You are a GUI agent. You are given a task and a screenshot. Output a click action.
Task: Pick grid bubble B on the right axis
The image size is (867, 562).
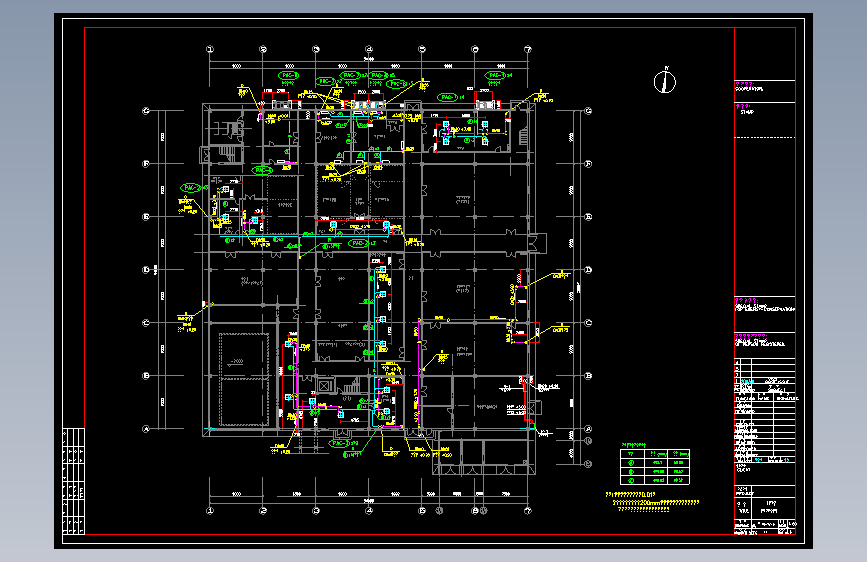tap(588, 376)
